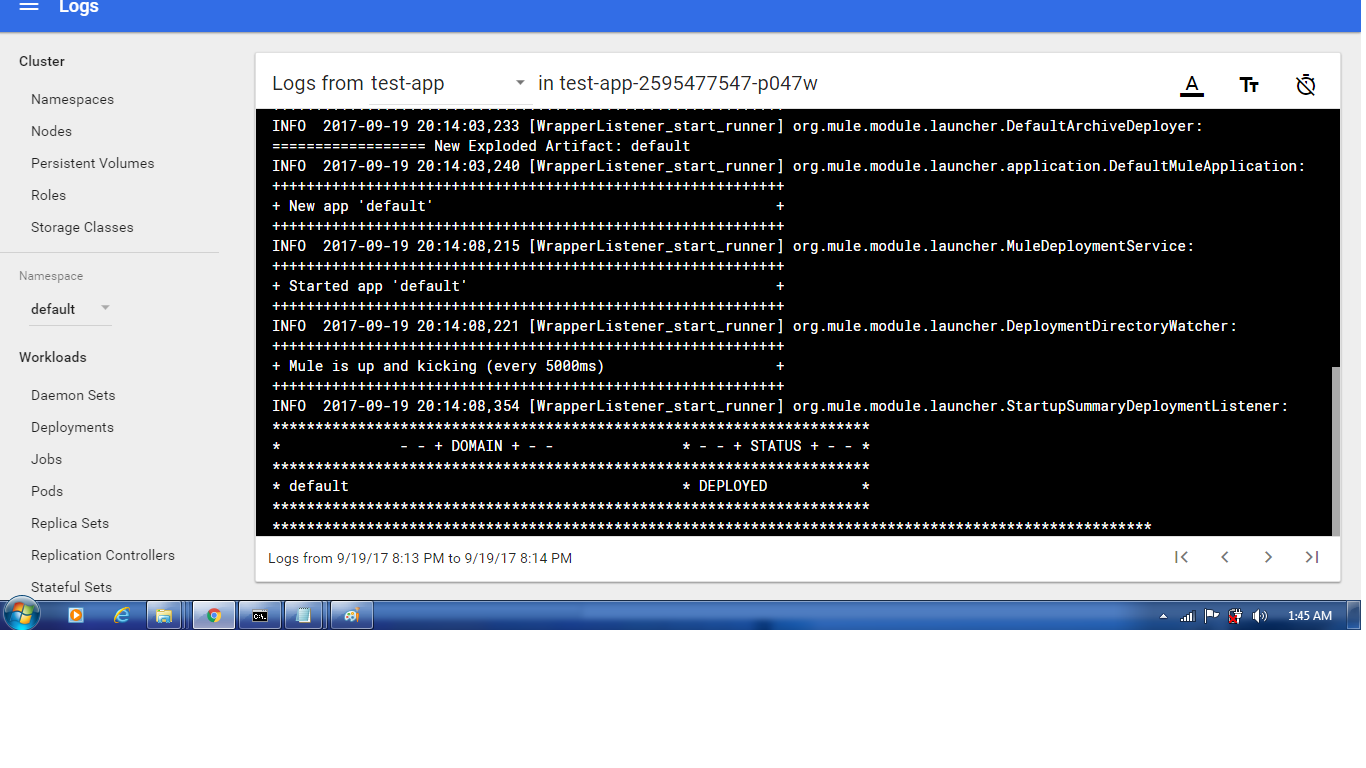Screen dimensions: 1366x768
Task: Go to next log page
Action: point(1268,557)
